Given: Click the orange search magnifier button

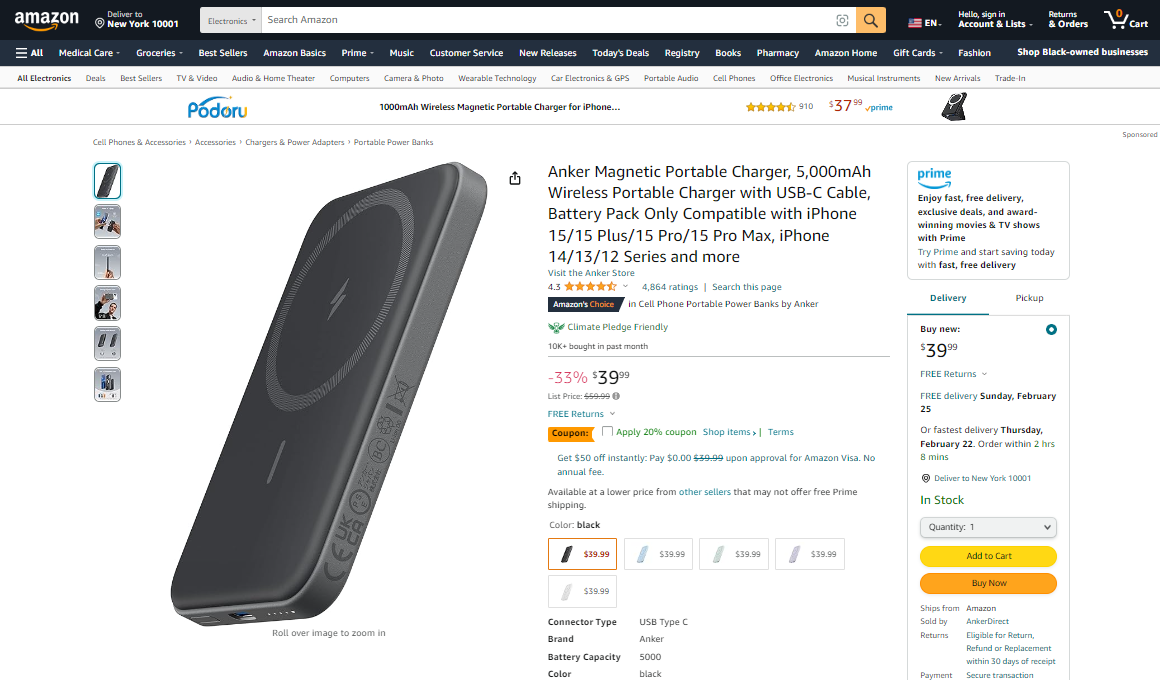Looking at the screenshot, I should click(871, 20).
